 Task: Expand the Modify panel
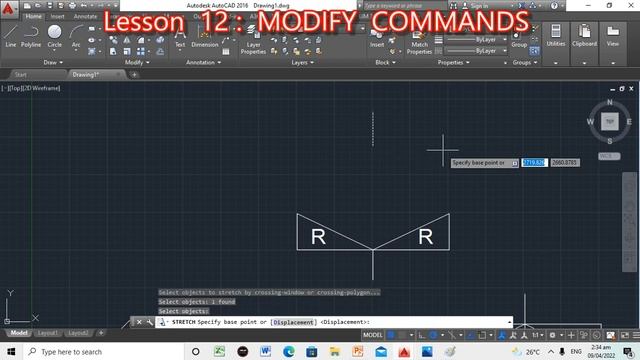(137, 62)
